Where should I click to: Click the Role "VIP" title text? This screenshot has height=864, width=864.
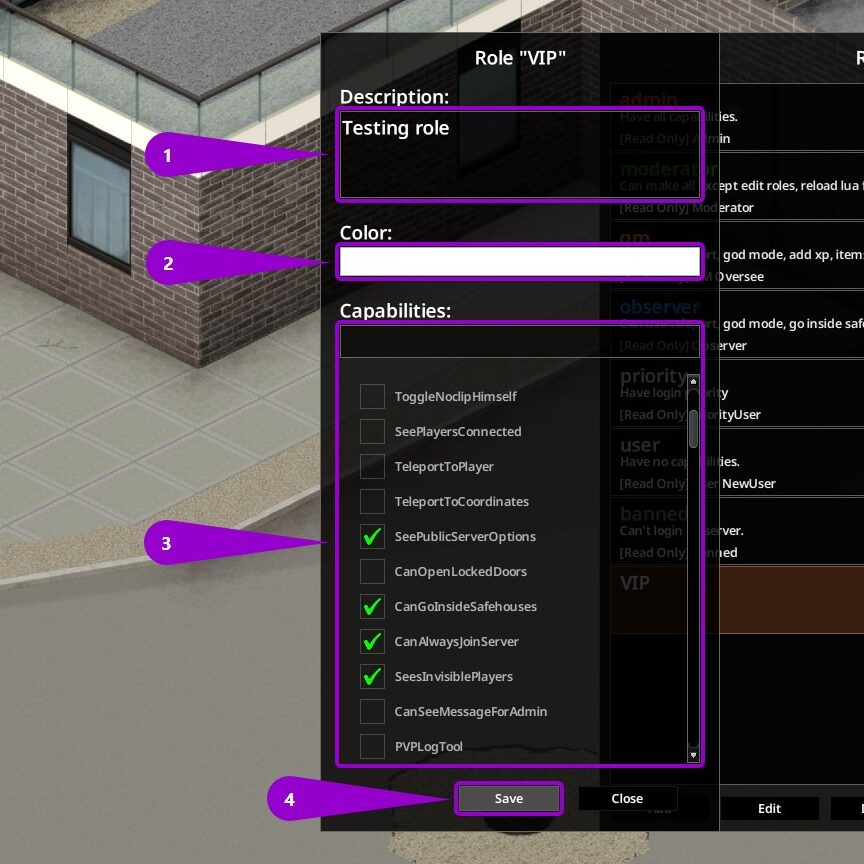[x=520, y=58]
